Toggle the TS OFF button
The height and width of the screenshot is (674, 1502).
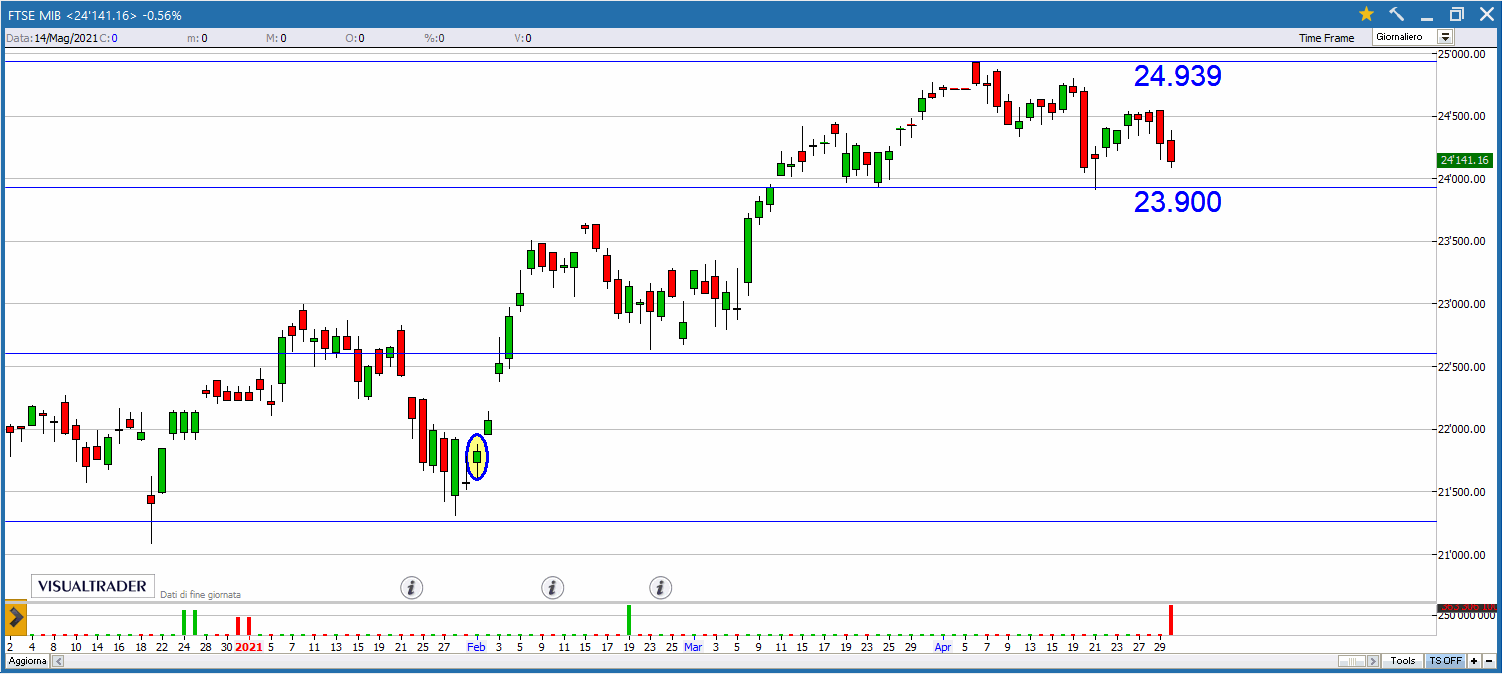(x=1445, y=661)
